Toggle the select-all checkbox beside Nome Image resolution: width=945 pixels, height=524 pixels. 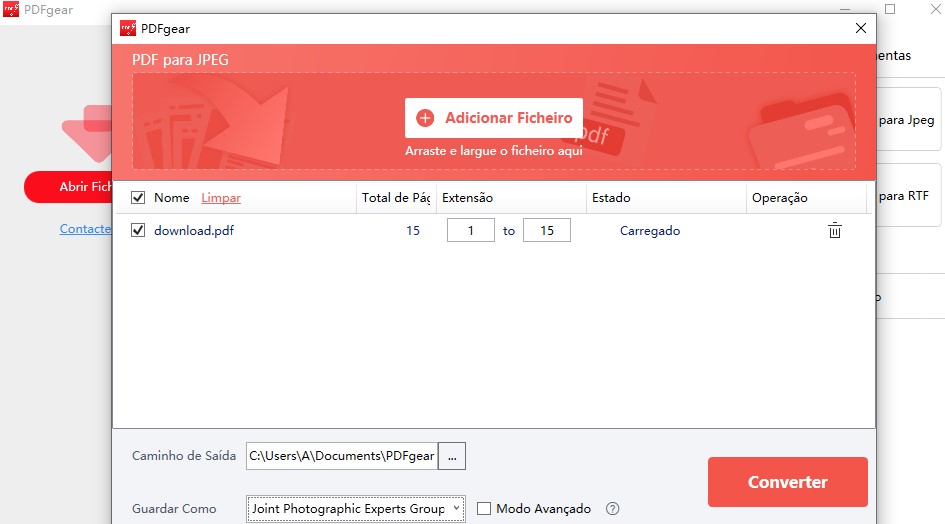point(138,198)
